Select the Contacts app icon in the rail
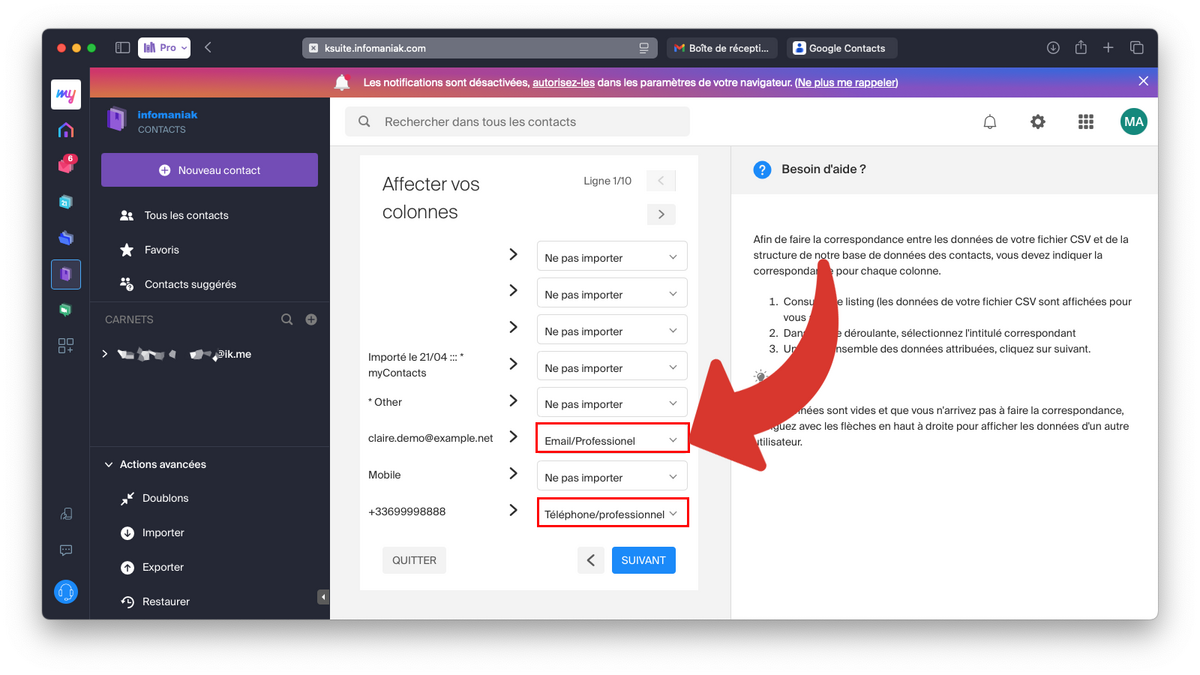 [x=66, y=274]
